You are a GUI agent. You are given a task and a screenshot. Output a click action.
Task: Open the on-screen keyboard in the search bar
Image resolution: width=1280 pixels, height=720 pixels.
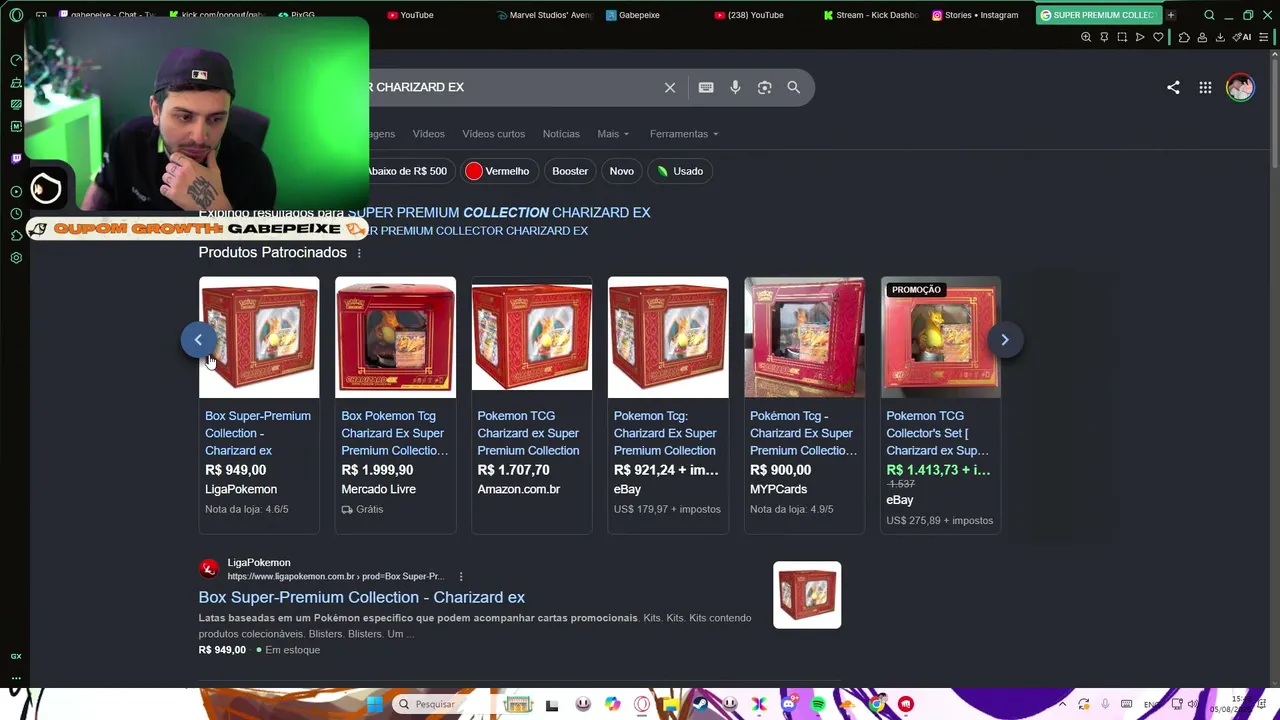coord(706,88)
